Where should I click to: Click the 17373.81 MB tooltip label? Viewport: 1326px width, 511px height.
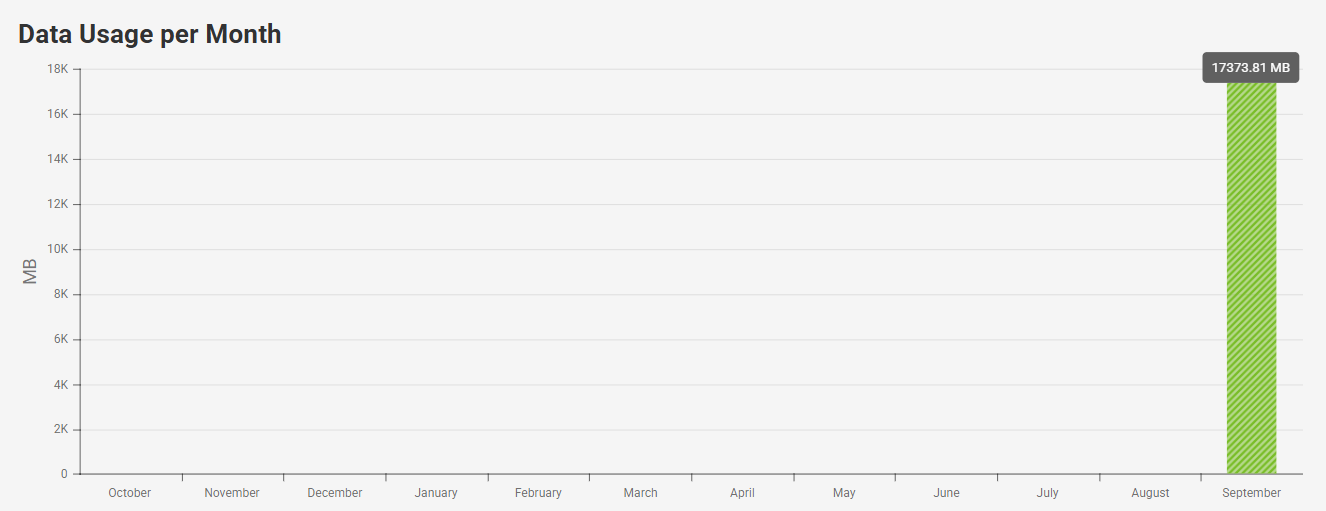[1250, 68]
